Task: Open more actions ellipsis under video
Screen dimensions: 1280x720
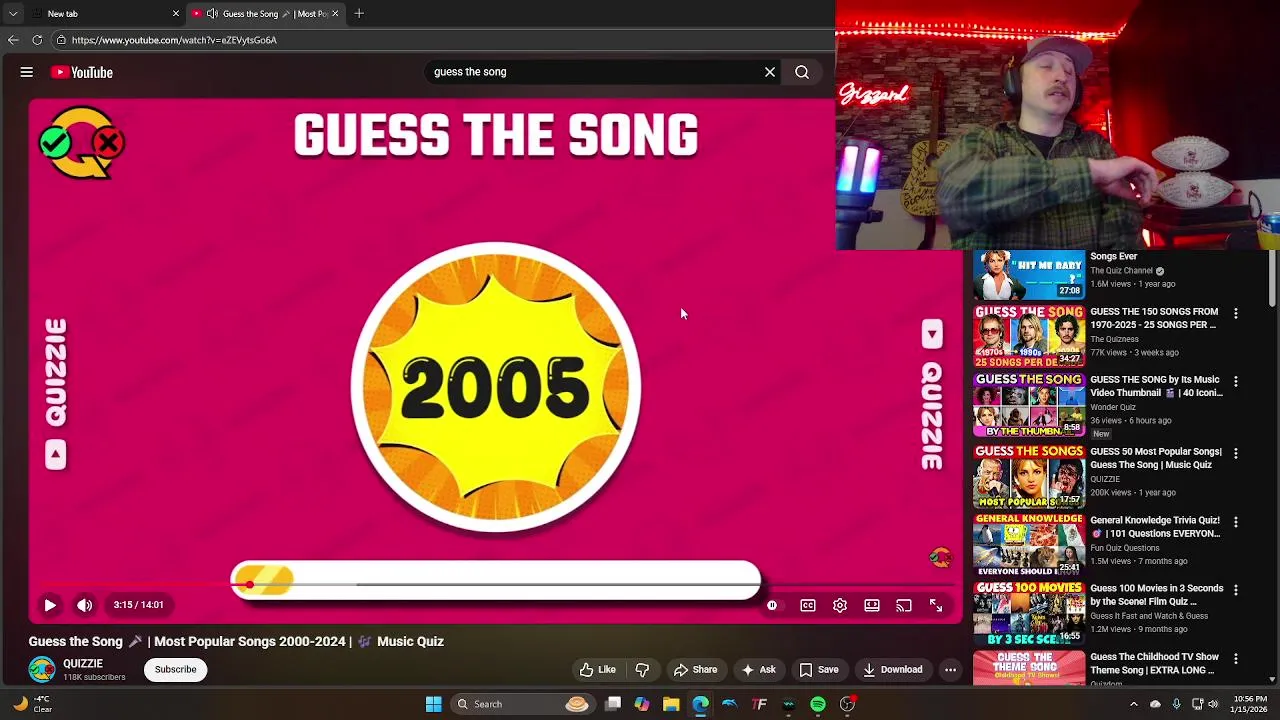Action: point(951,670)
